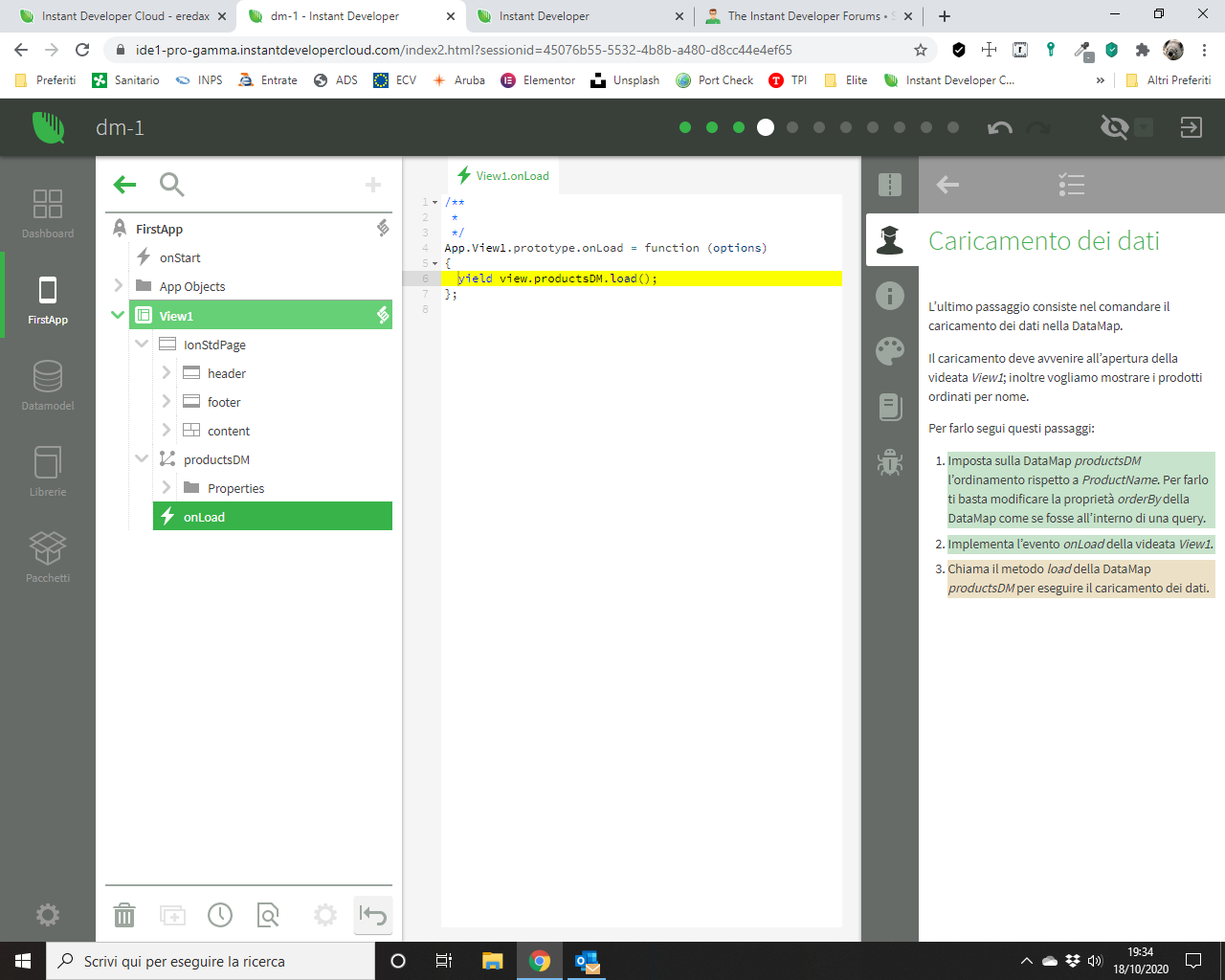Viewport: 1225px width, 980px height.
Task: Toggle the preview eye visibility icon
Action: point(1115,127)
